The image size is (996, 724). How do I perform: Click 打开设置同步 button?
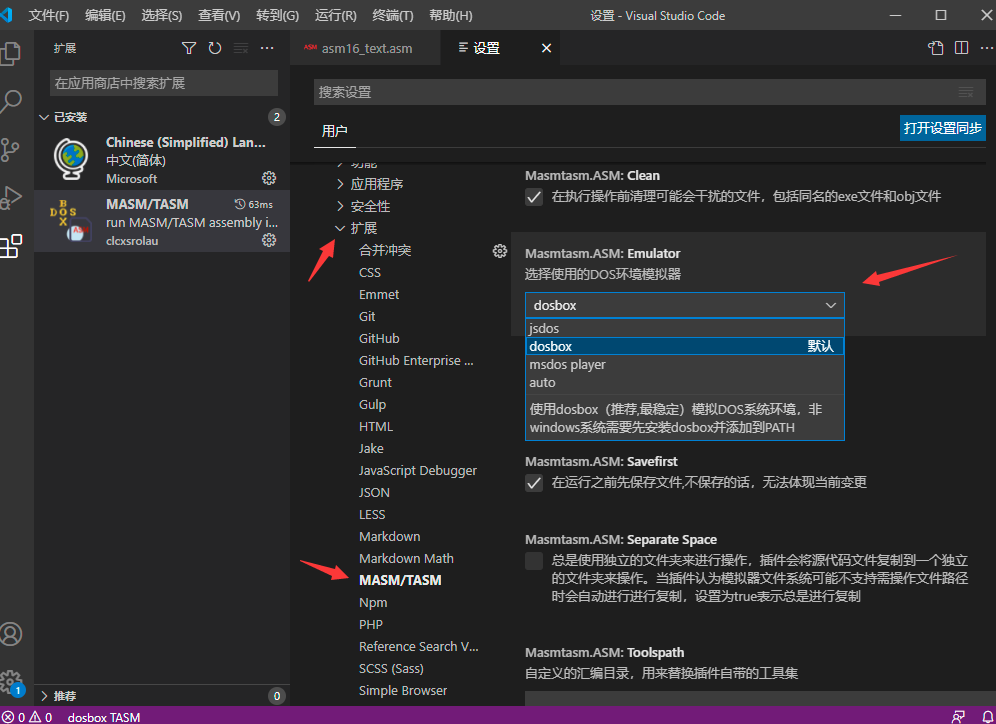click(x=943, y=128)
